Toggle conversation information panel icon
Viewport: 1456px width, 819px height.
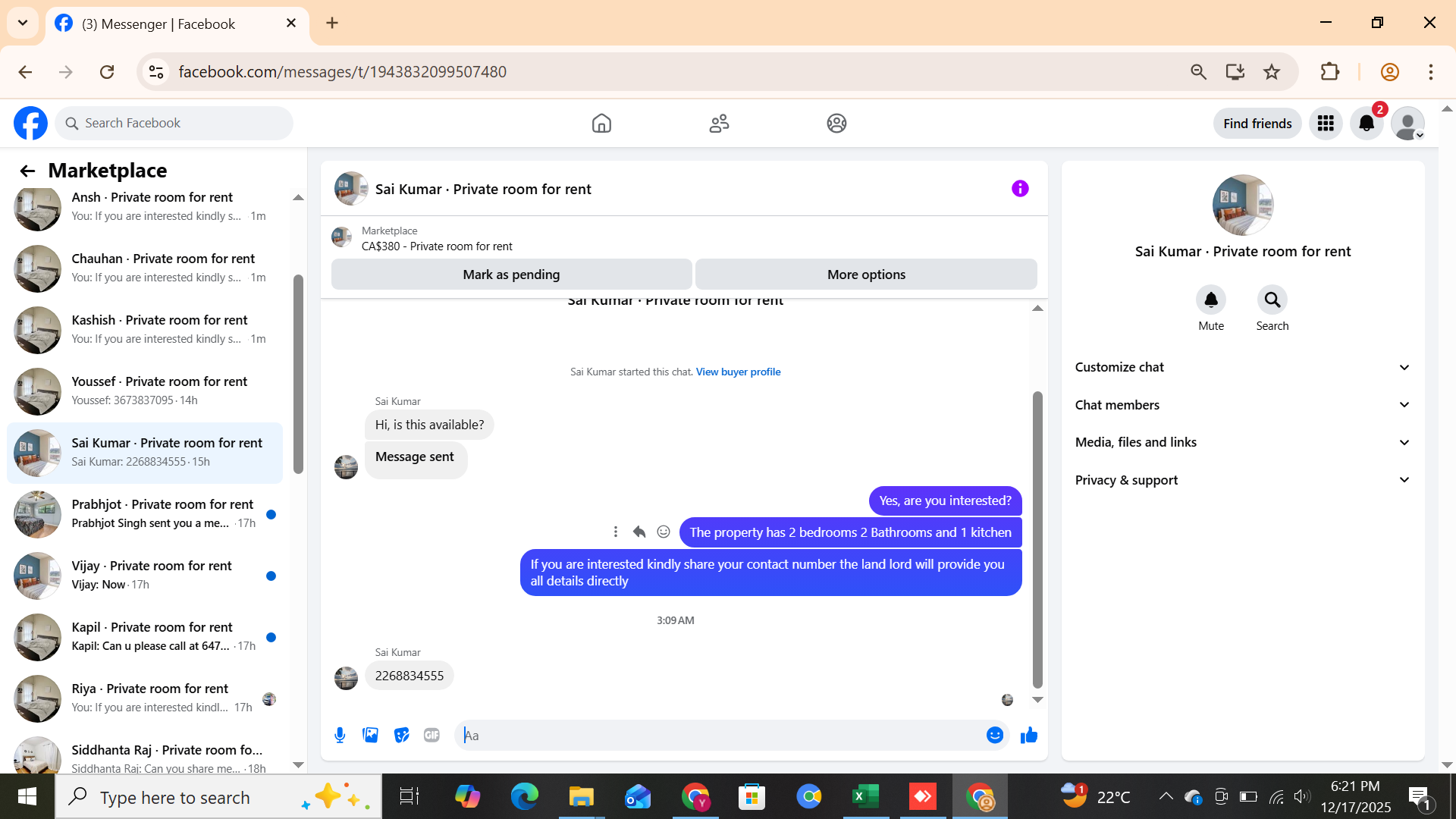1020,189
